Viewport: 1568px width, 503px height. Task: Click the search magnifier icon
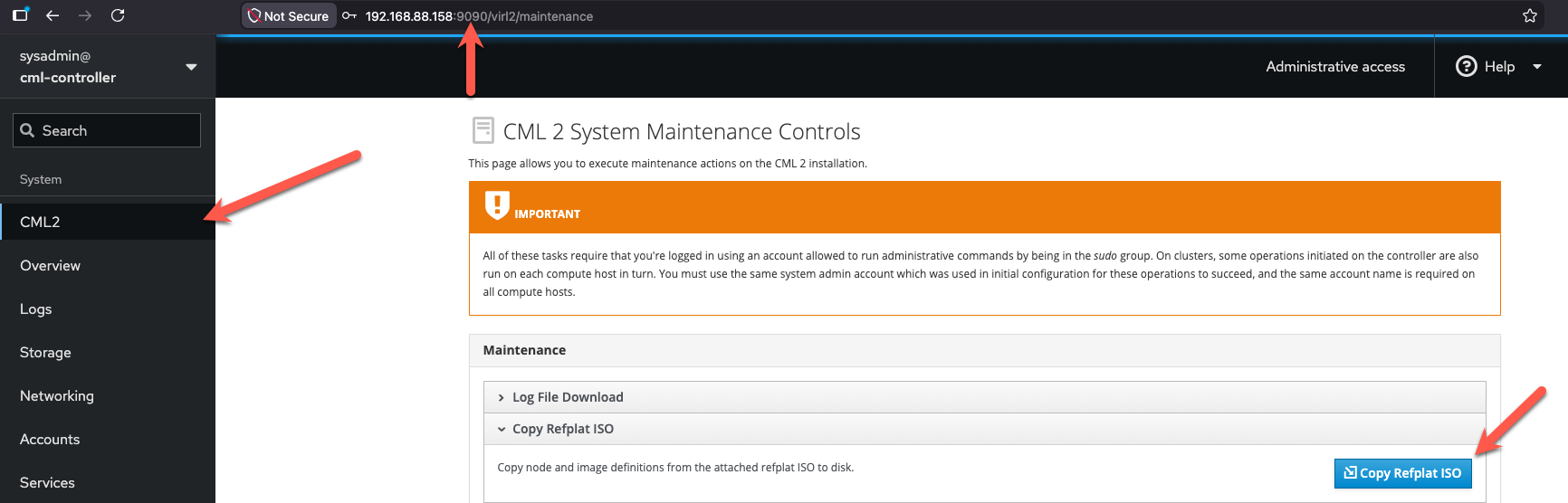(x=27, y=130)
